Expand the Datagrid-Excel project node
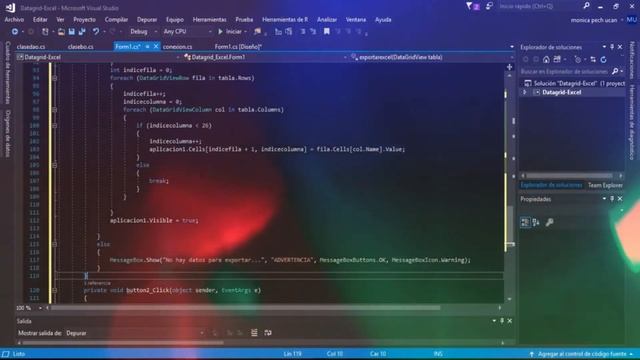Image resolution: width=640 pixels, height=360 pixels. point(525,93)
